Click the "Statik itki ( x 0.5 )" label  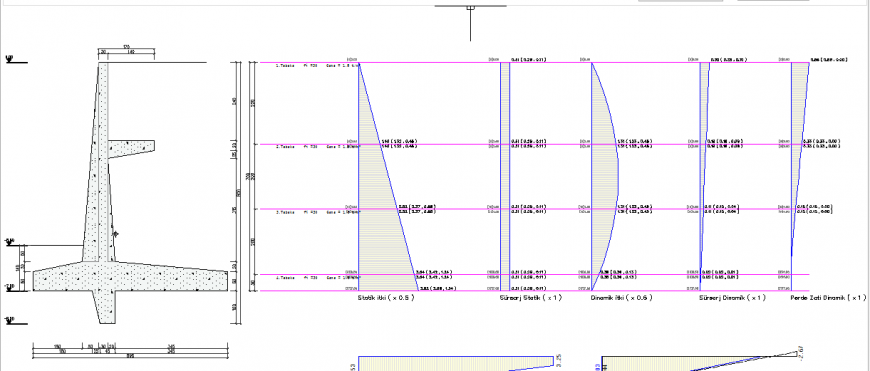pos(386,298)
